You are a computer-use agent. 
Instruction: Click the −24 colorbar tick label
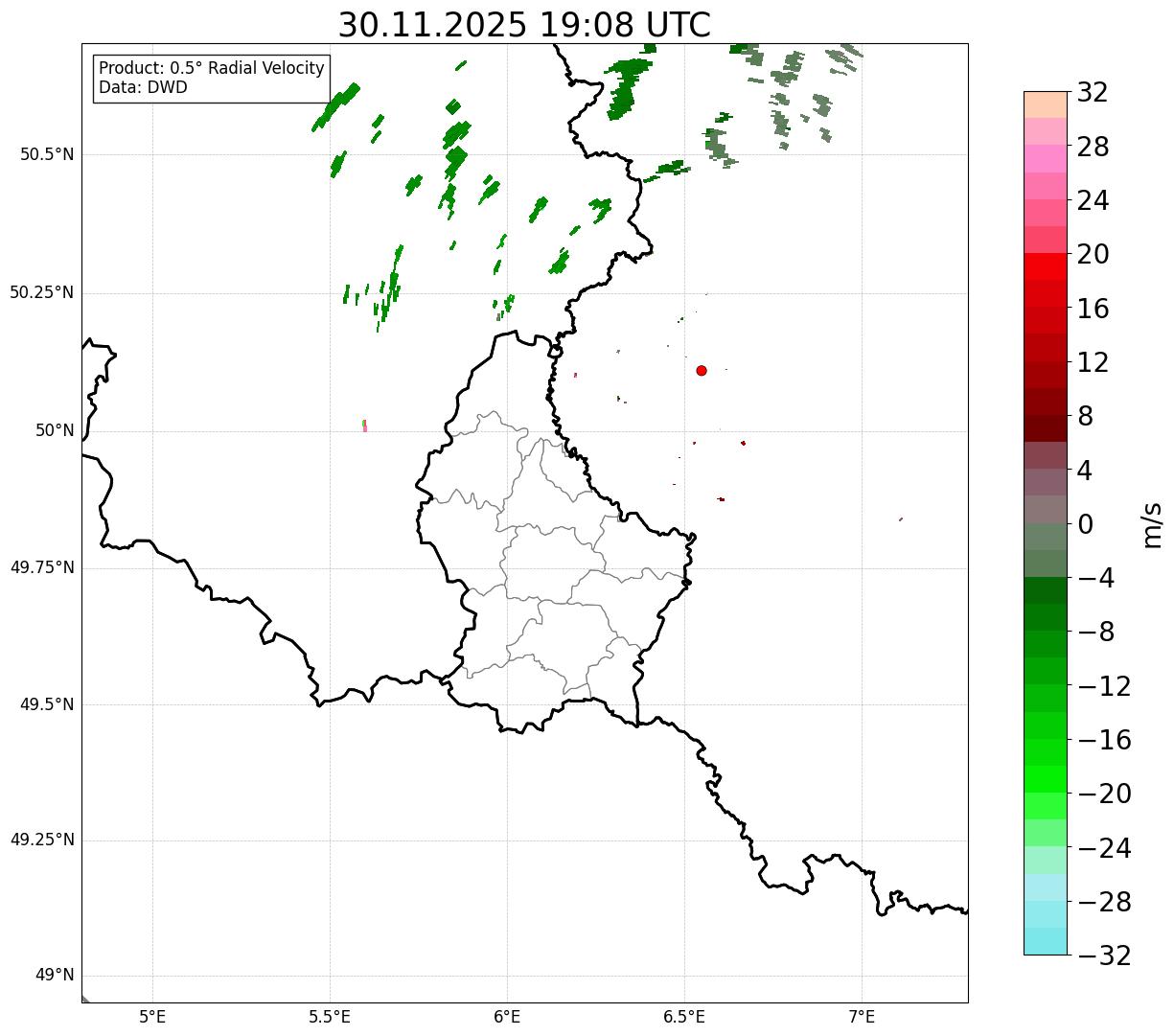tap(1104, 848)
